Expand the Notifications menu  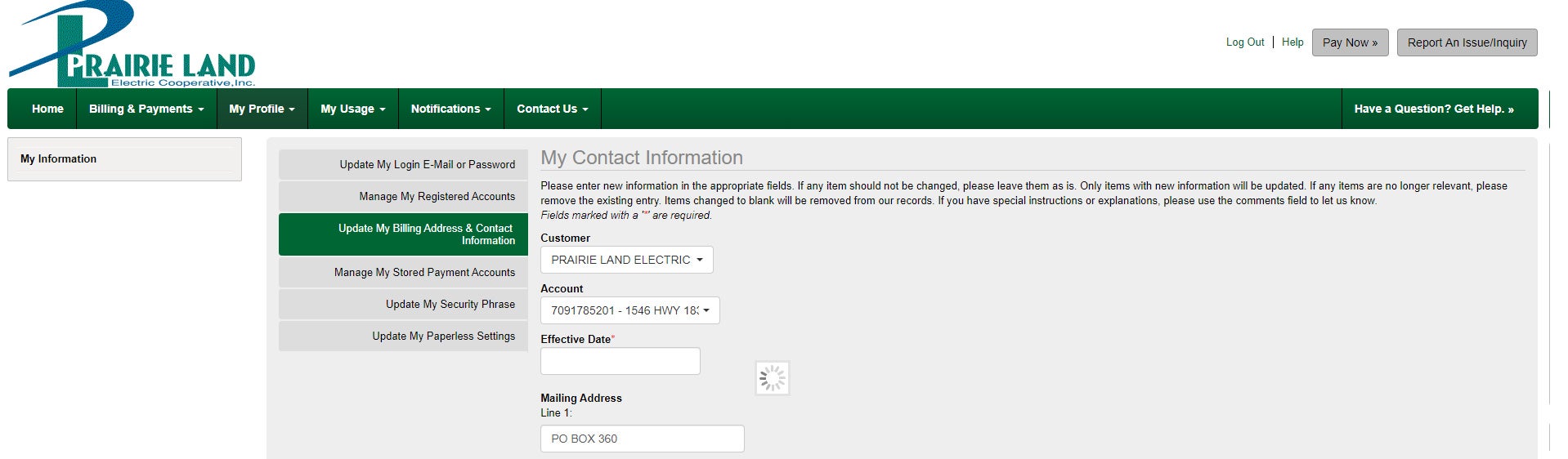coord(450,109)
